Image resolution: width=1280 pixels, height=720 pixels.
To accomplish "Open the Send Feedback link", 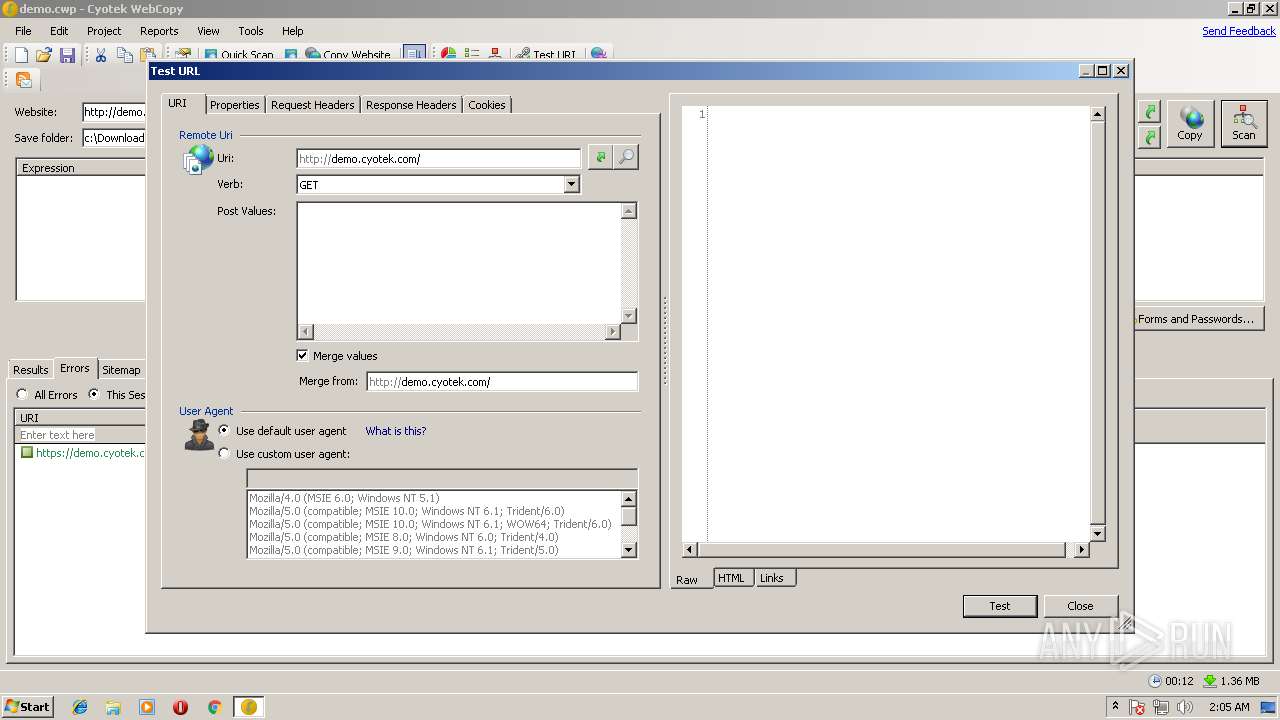I will (x=1239, y=31).
